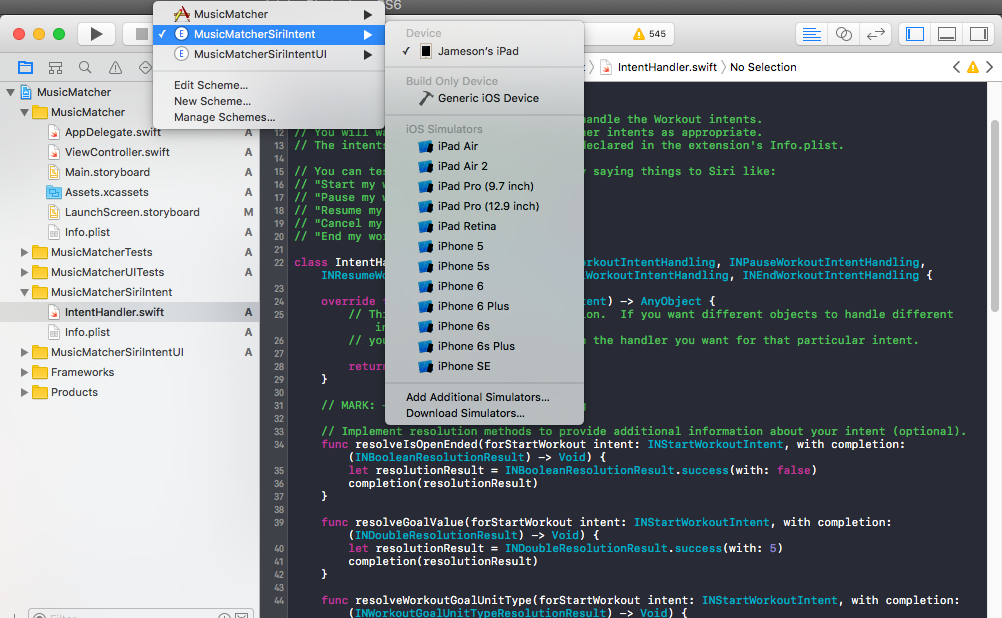Toggle the Utilities right panel
Image resolution: width=1002 pixels, height=618 pixels.
click(978, 34)
